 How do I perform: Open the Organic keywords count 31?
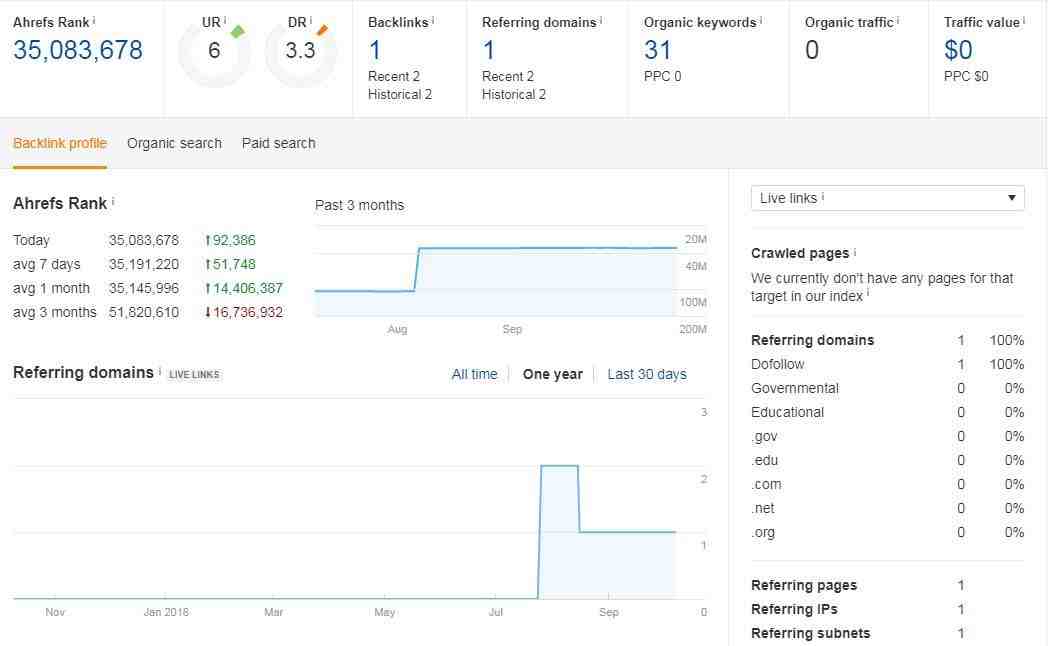(658, 50)
